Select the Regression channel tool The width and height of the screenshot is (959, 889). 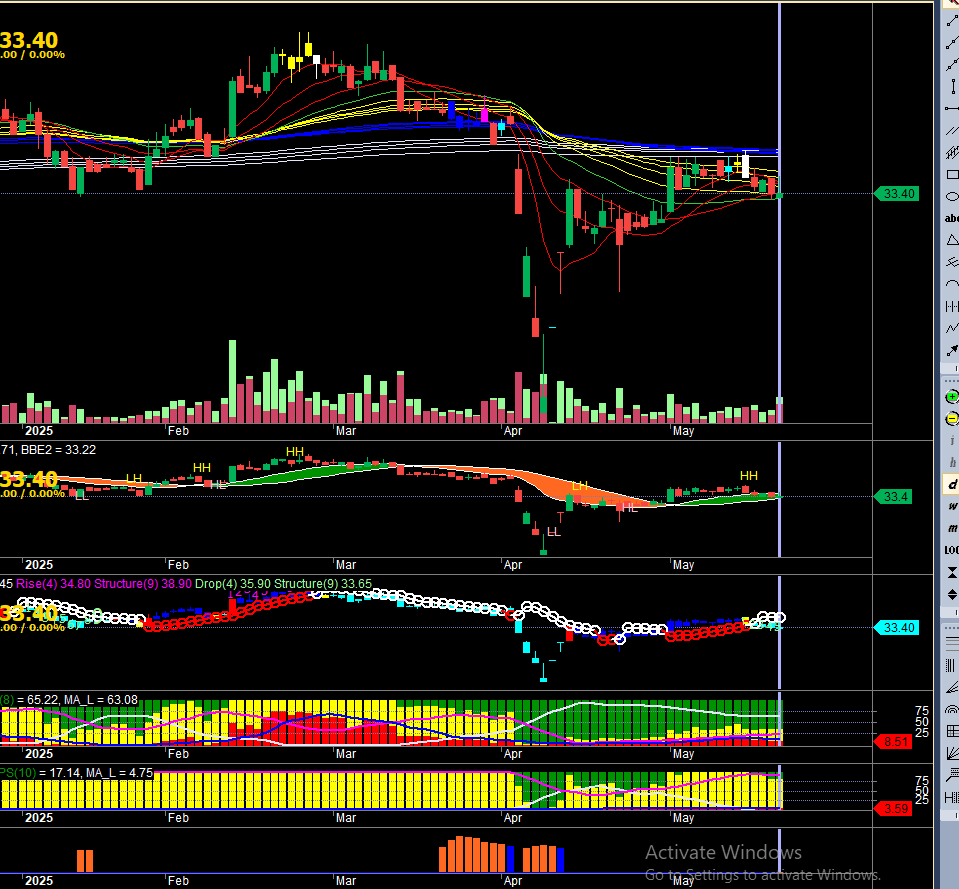952,152
